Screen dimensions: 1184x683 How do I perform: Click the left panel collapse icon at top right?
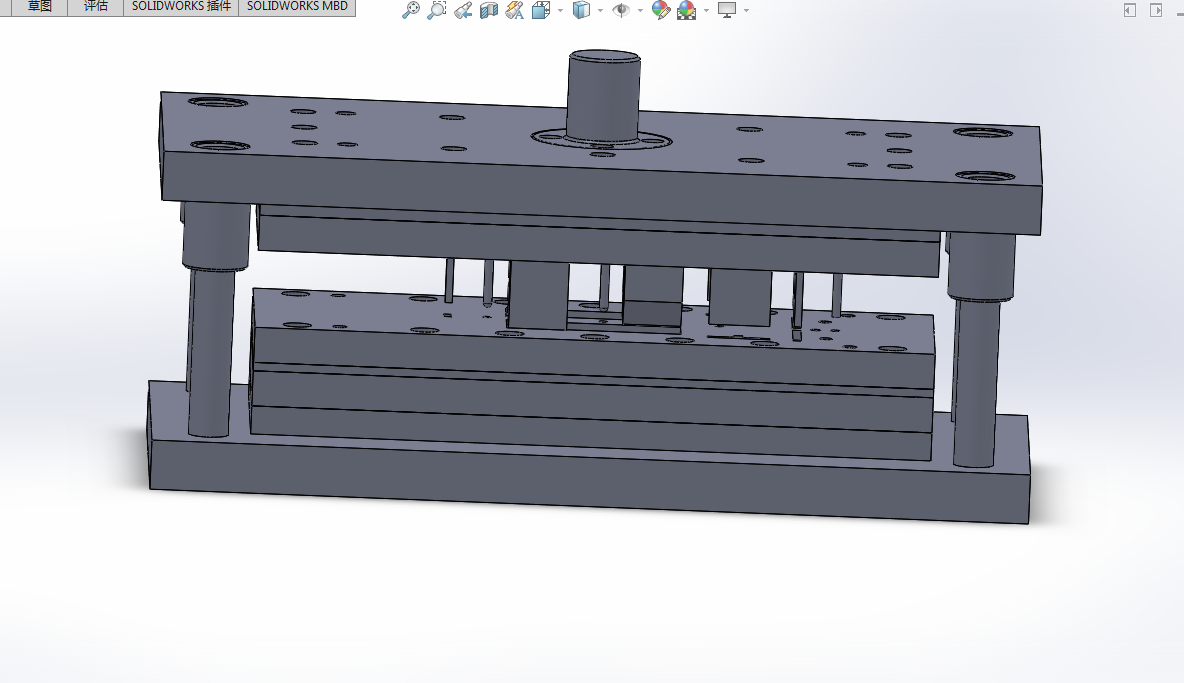1130,10
